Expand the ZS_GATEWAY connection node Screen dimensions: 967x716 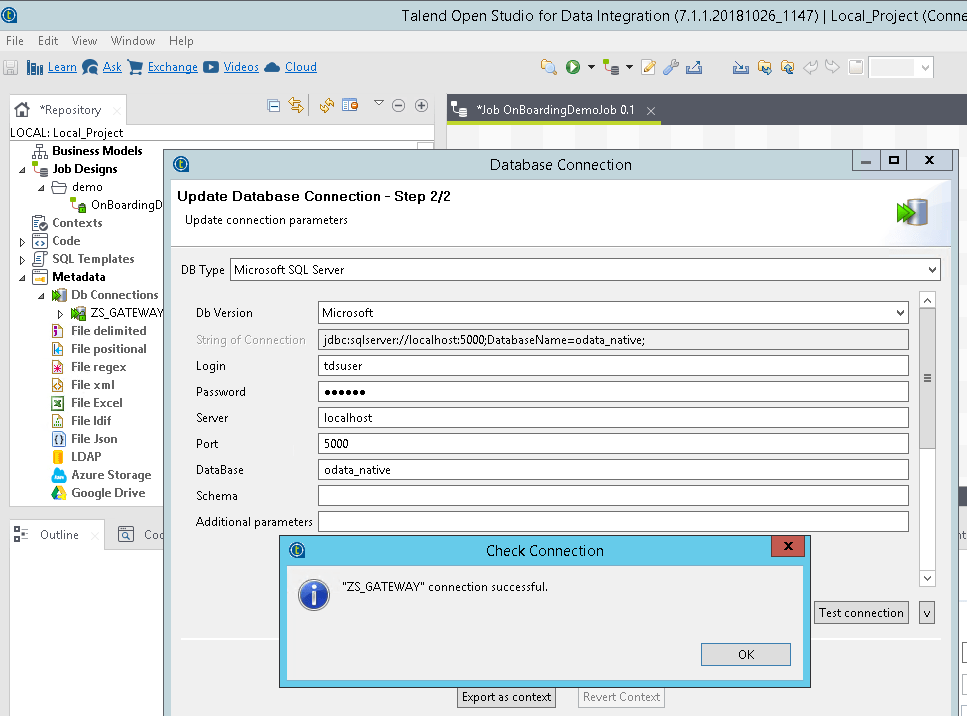pyautogui.click(x=60, y=314)
